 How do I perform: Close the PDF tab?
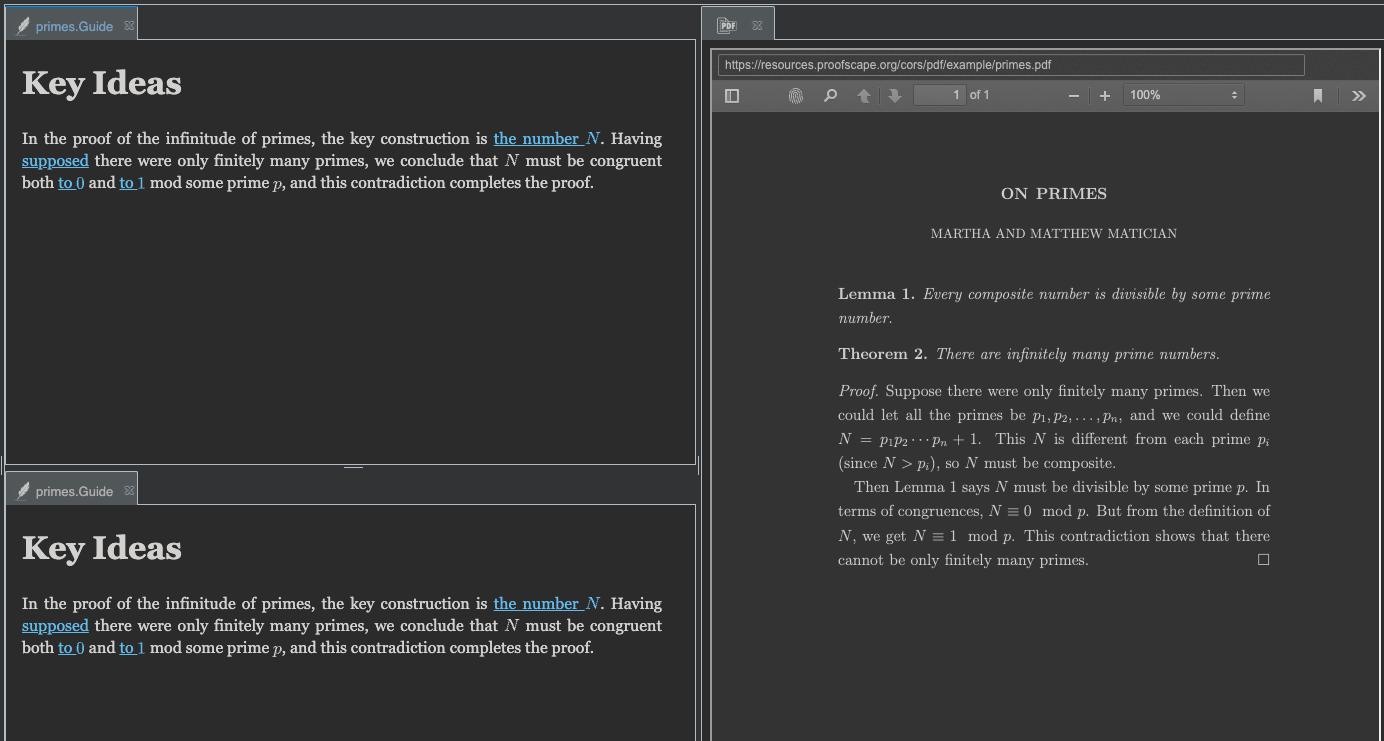(757, 26)
